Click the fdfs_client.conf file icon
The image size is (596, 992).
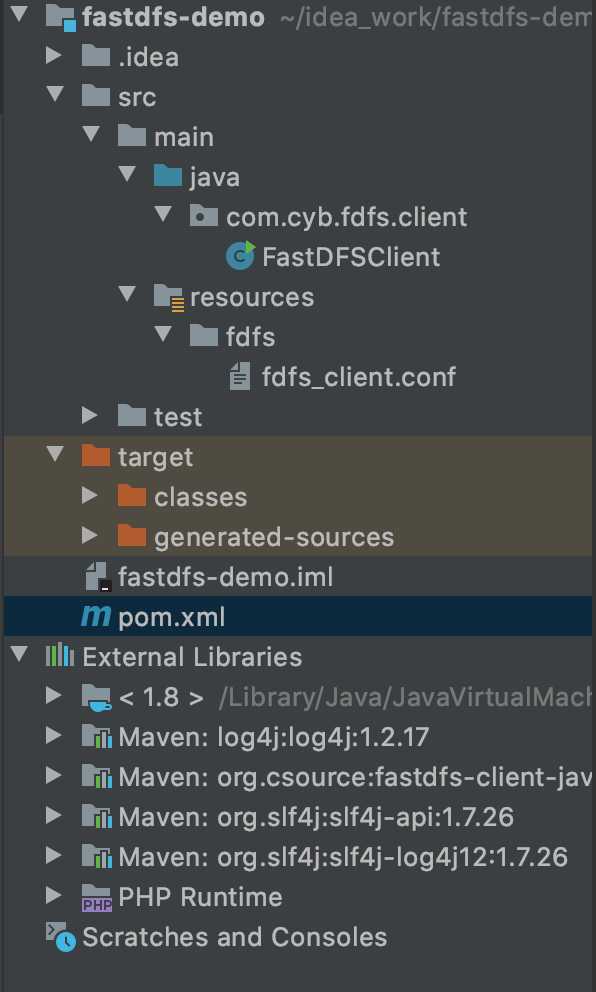239,376
